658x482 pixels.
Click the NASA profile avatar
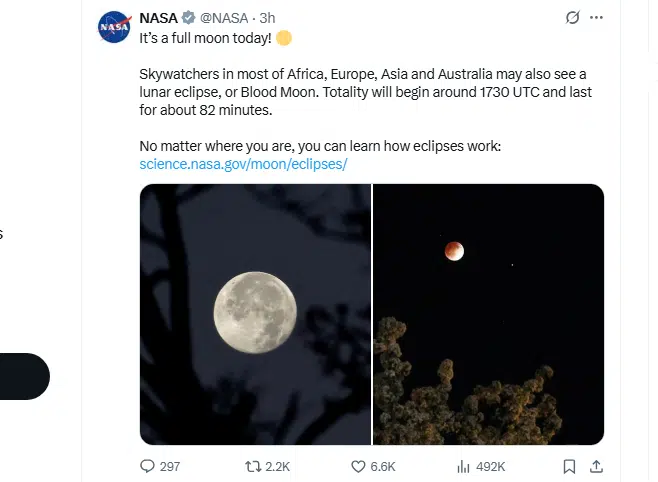(x=113, y=27)
